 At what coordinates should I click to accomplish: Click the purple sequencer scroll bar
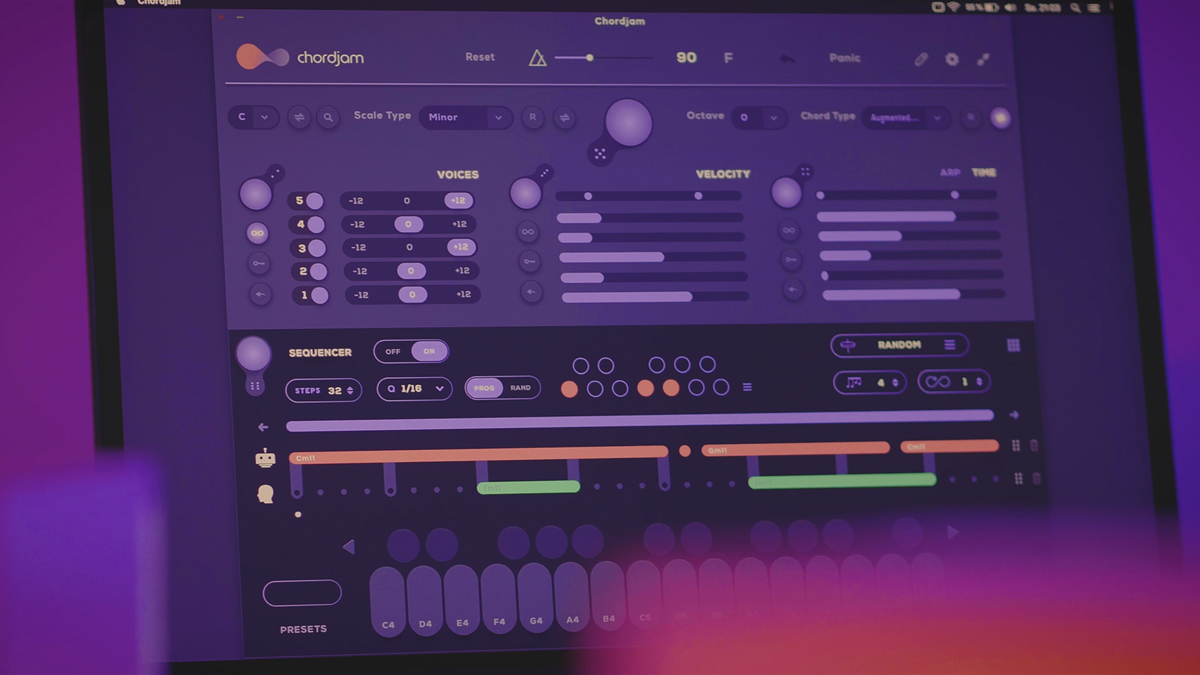coord(640,420)
